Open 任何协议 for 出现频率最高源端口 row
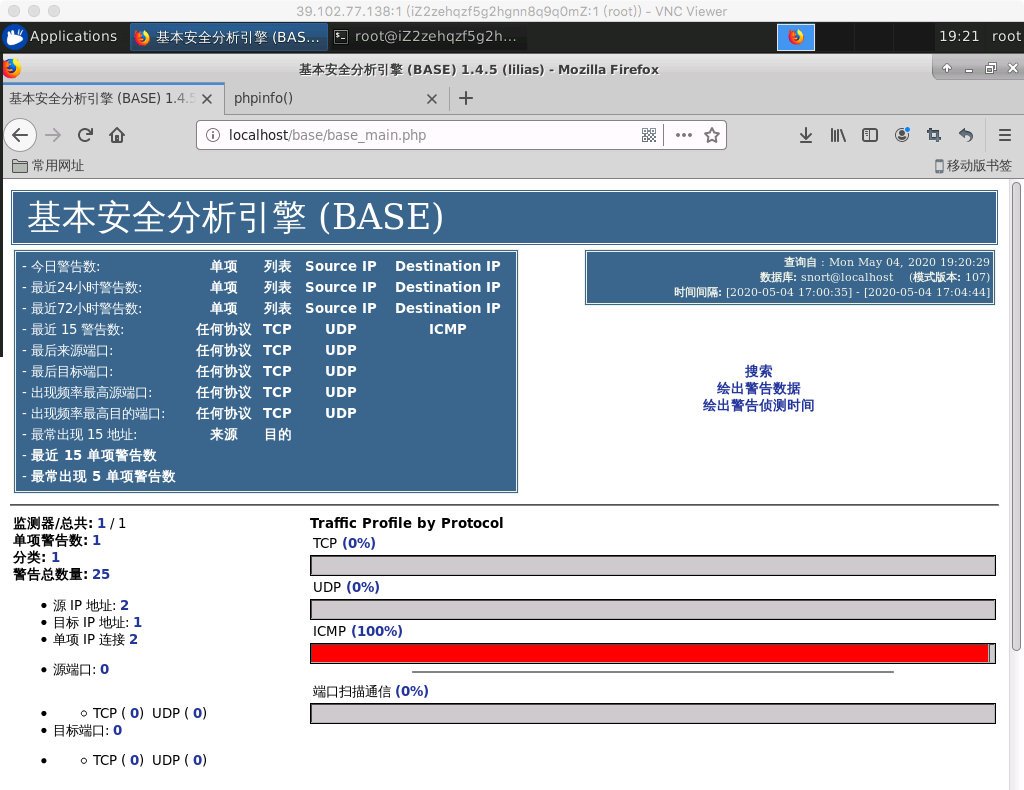Image resolution: width=1024 pixels, height=790 pixels. click(x=223, y=392)
